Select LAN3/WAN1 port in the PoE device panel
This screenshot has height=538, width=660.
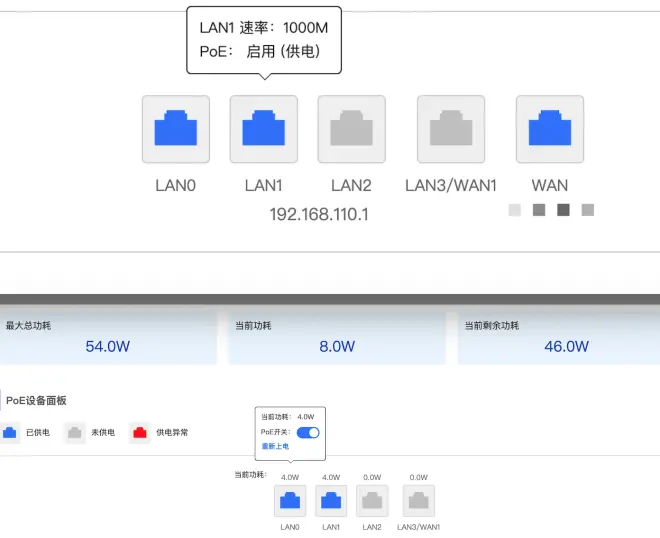pos(419,500)
